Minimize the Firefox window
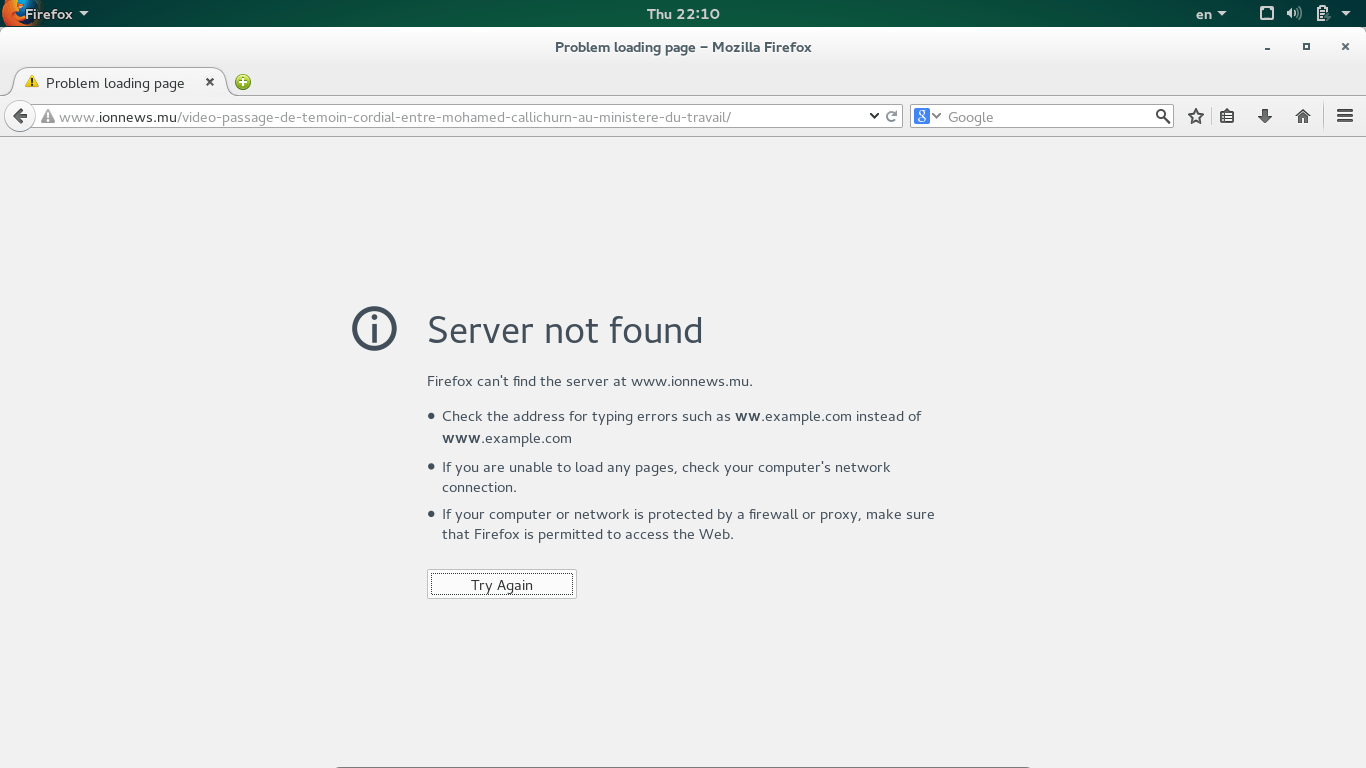 click(x=1268, y=47)
